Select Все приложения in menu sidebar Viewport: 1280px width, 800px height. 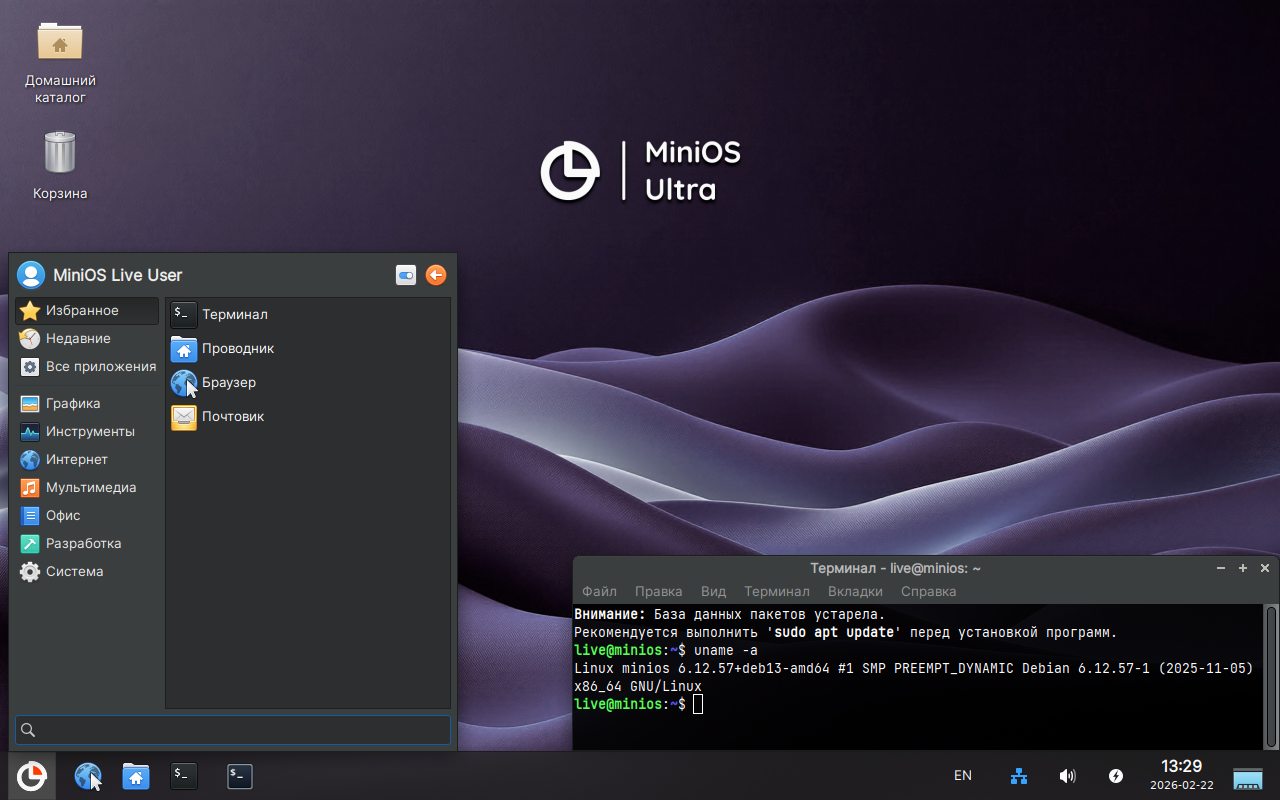coord(100,366)
